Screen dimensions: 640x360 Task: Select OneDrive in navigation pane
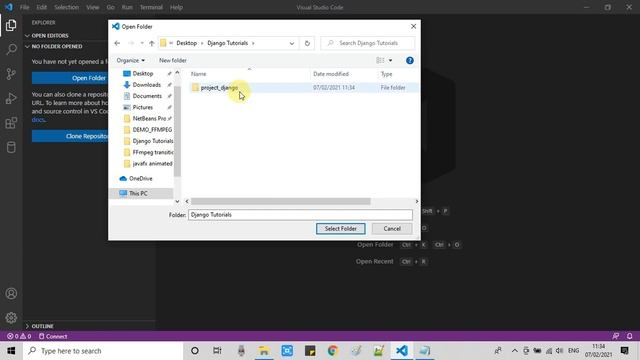point(140,178)
